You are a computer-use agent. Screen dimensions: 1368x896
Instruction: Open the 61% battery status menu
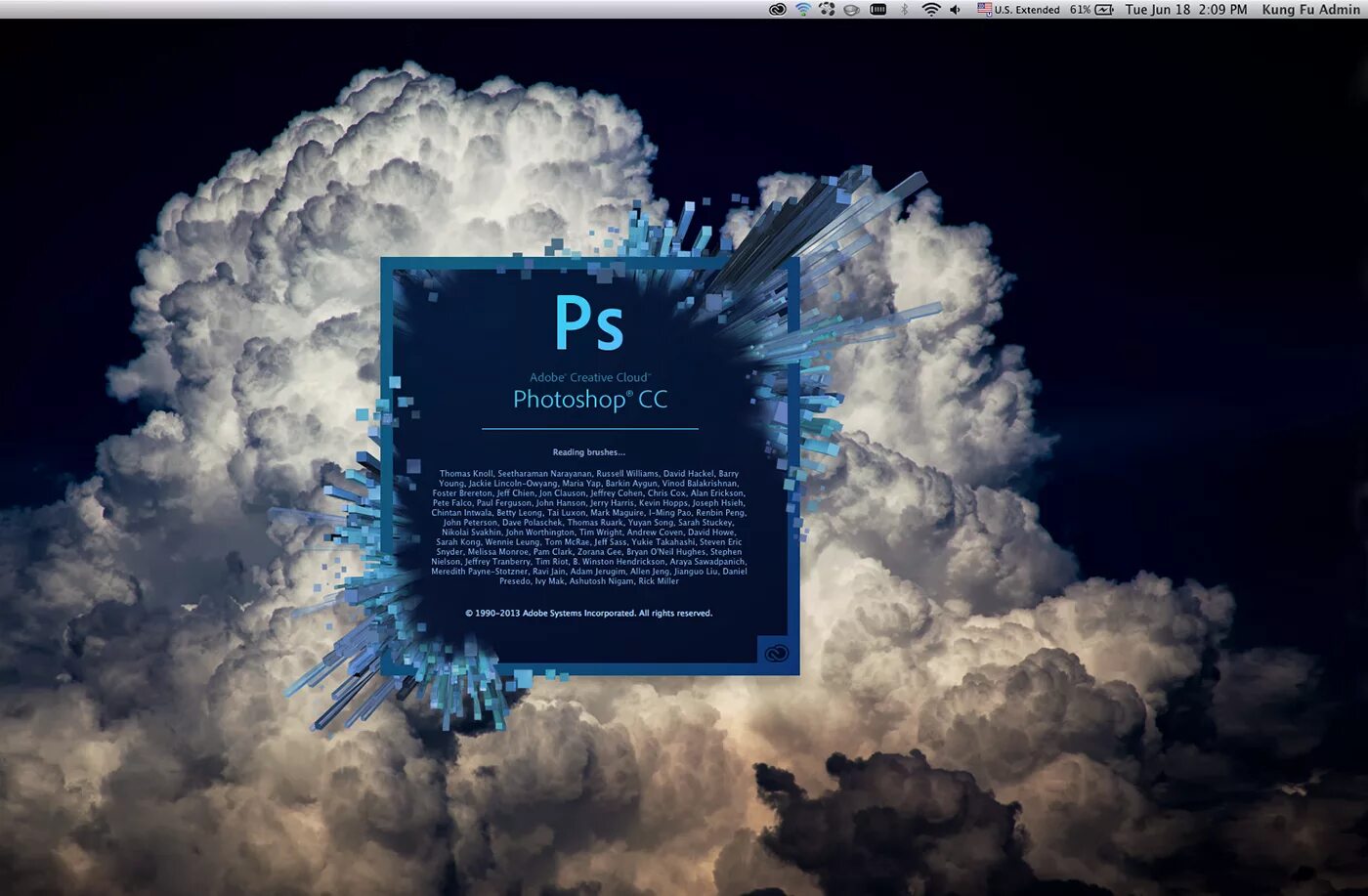click(x=1091, y=10)
